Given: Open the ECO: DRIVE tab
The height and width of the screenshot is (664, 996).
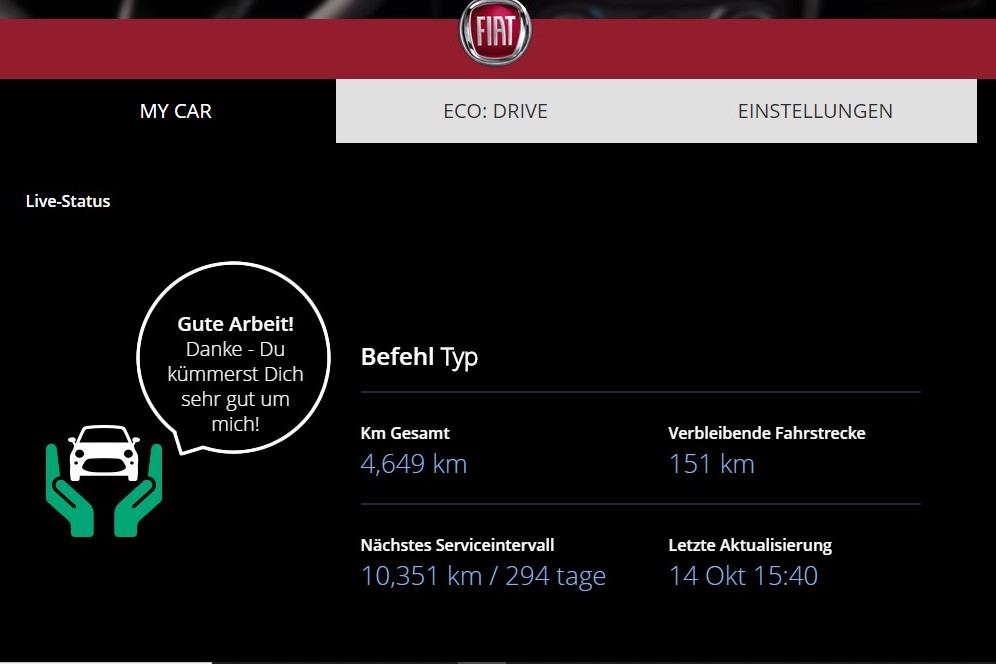Looking at the screenshot, I should click(495, 111).
